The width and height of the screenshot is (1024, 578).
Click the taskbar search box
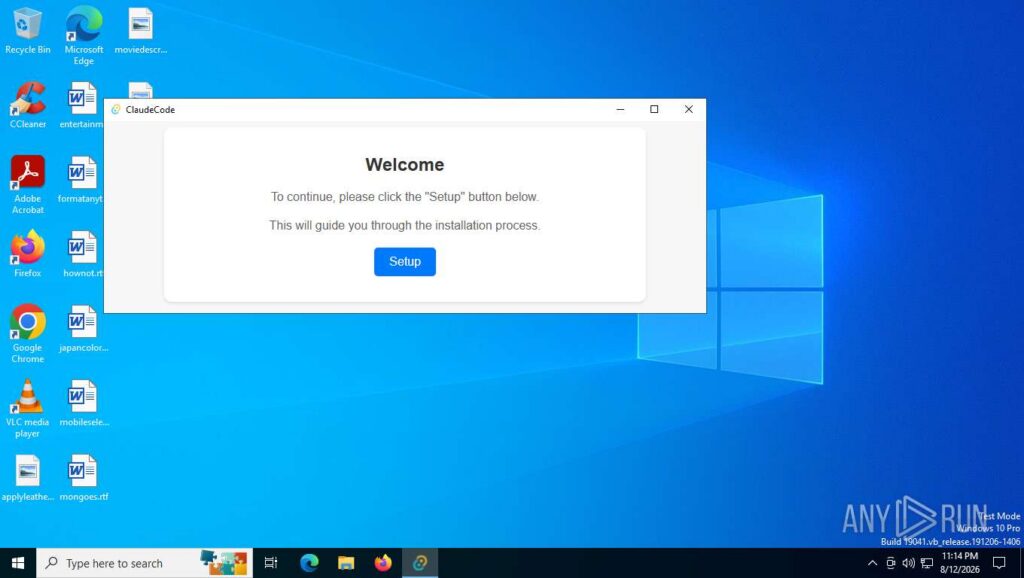click(144, 563)
